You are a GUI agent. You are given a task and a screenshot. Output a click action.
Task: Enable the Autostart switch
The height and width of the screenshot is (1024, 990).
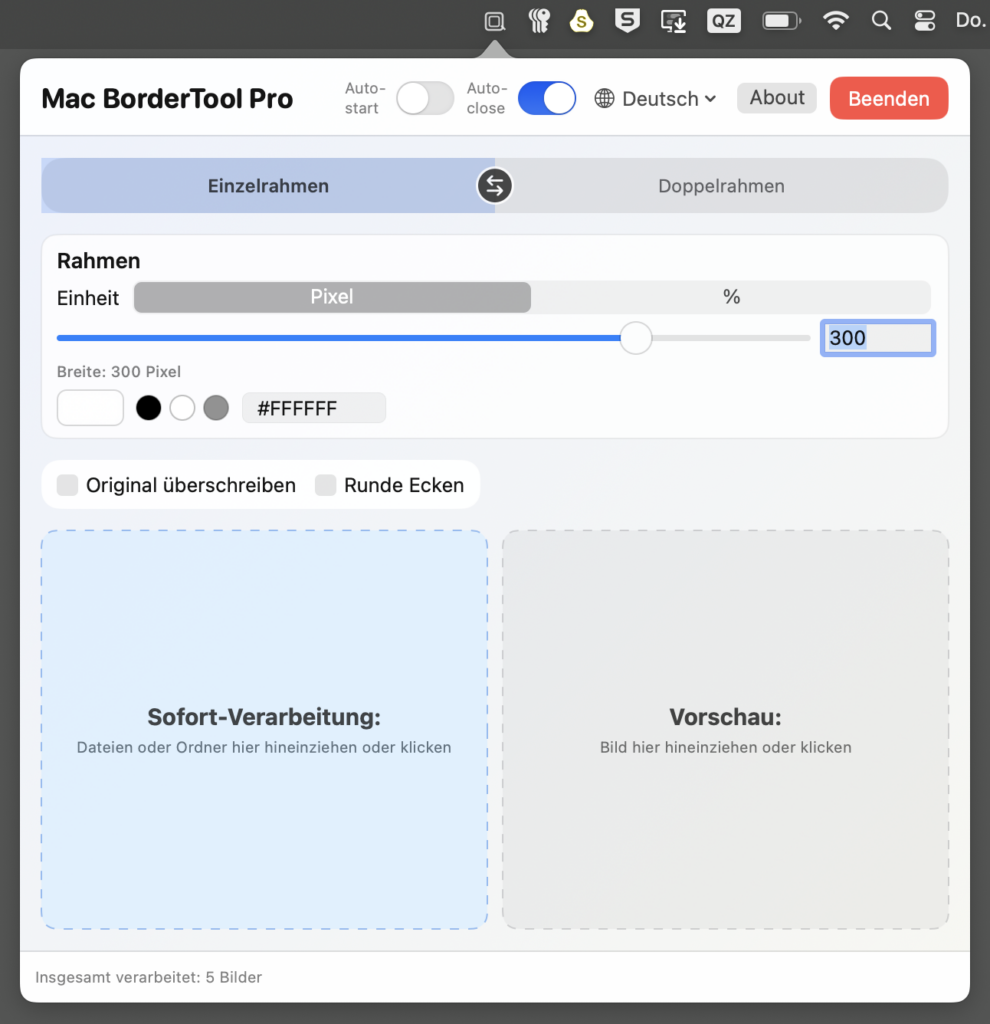425,99
